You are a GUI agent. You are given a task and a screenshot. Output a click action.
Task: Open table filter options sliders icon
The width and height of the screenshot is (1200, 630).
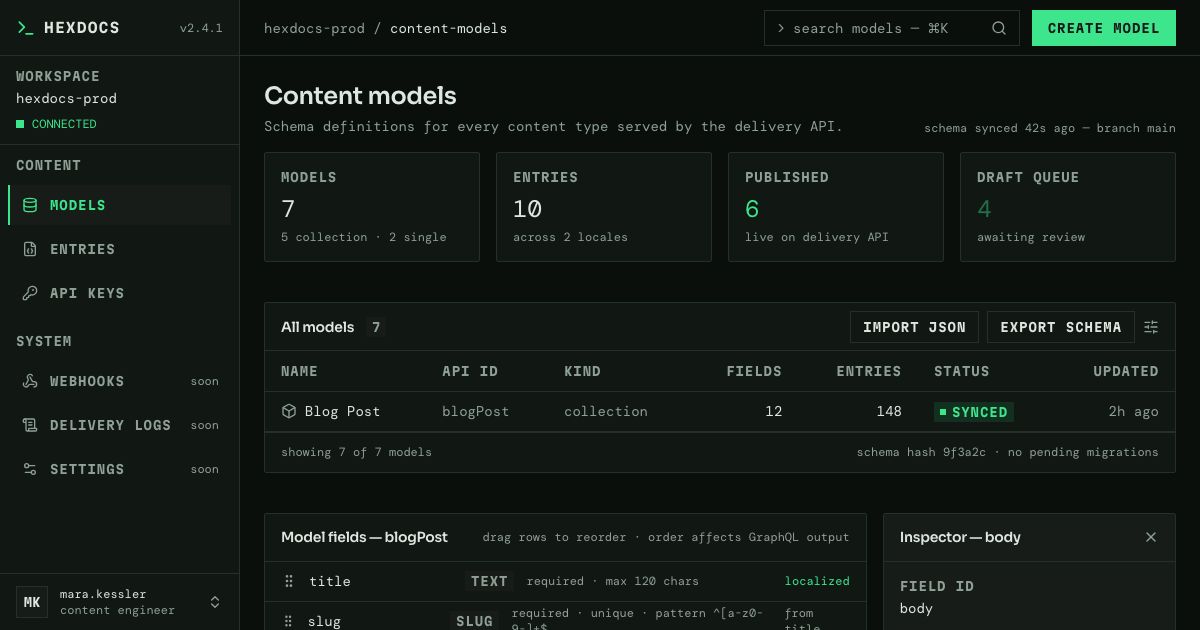point(1151,327)
